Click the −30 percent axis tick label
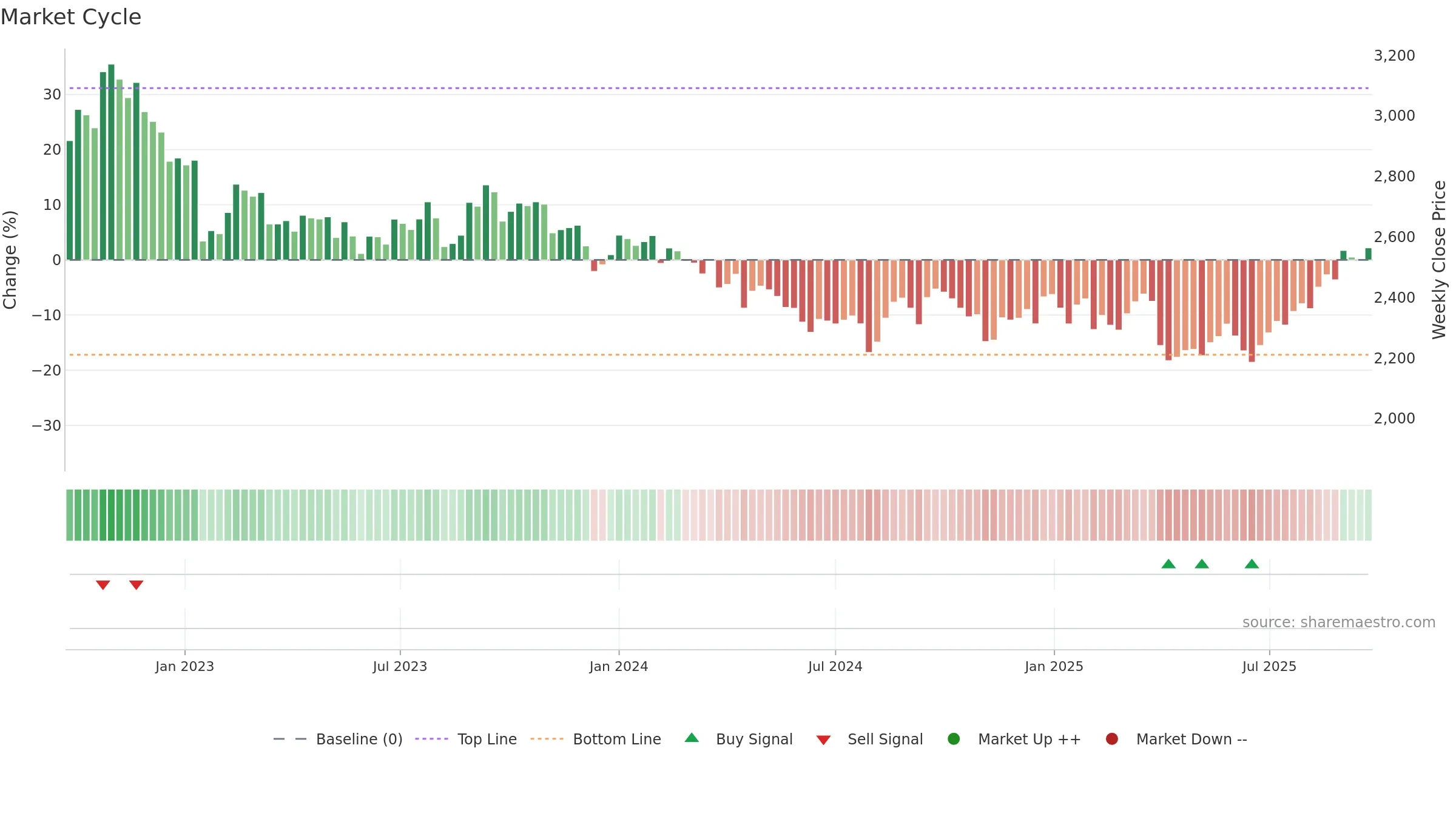This screenshot has height=819, width=1456. 47,425
